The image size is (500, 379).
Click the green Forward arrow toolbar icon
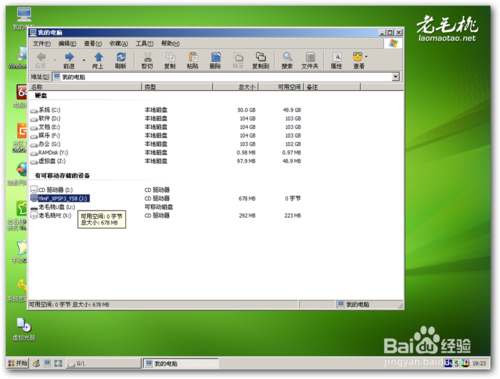[69, 57]
